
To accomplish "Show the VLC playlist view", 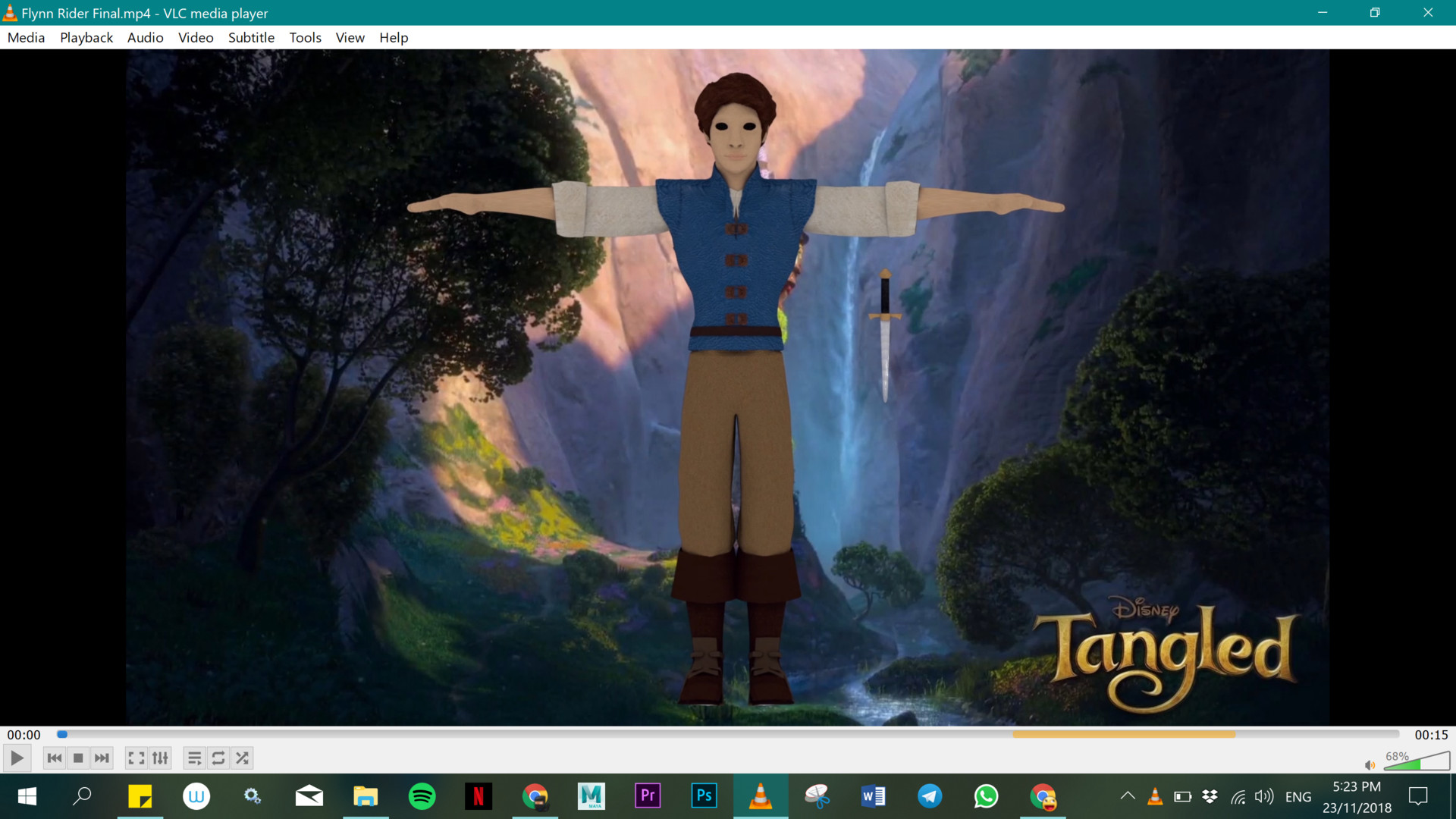I will coord(194,758).
